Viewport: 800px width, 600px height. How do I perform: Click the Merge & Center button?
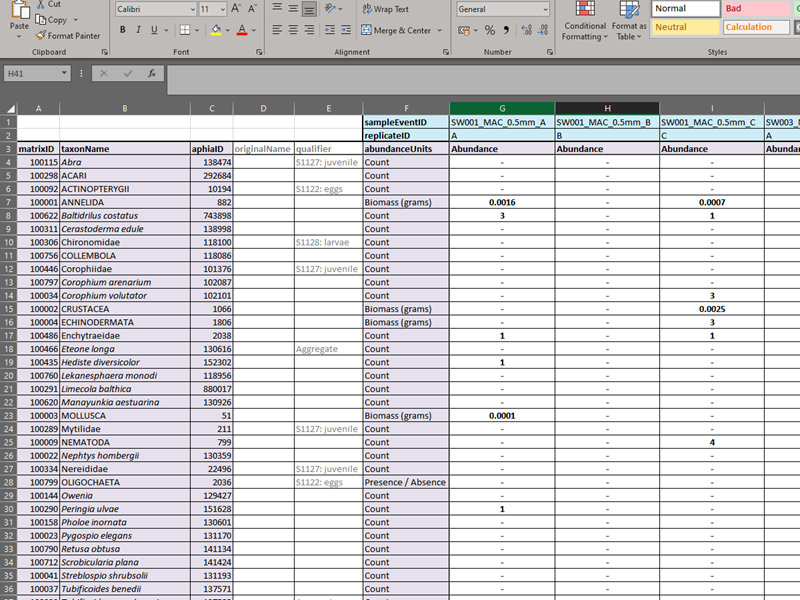click(x=396, y=30)
